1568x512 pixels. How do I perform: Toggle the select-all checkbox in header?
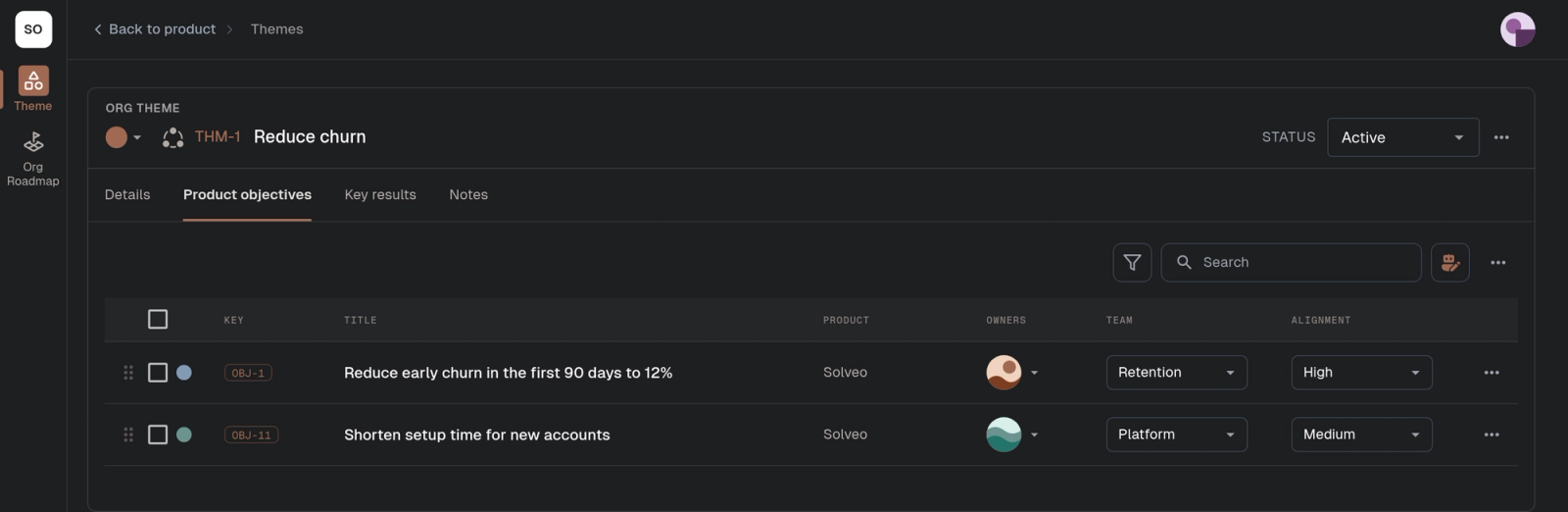158,320
